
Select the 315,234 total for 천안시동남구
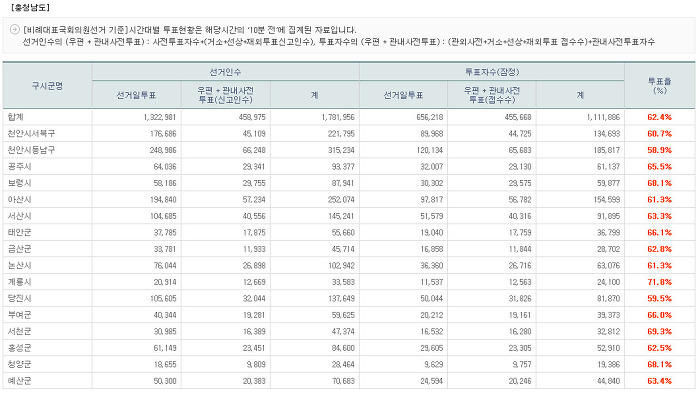point(341,150)
